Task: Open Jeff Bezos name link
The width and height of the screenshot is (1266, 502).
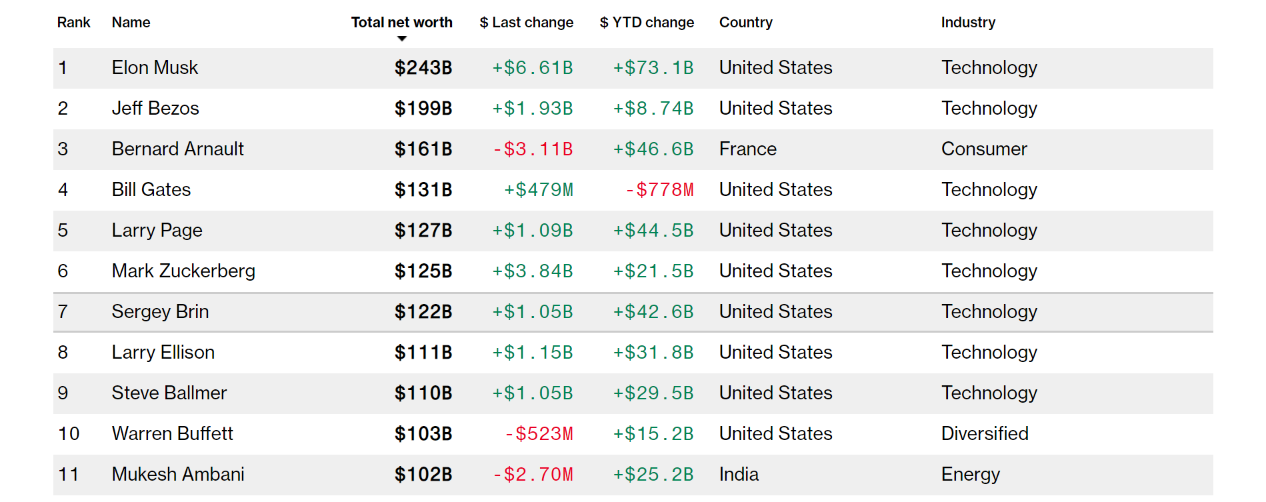Action: point(155,108)
